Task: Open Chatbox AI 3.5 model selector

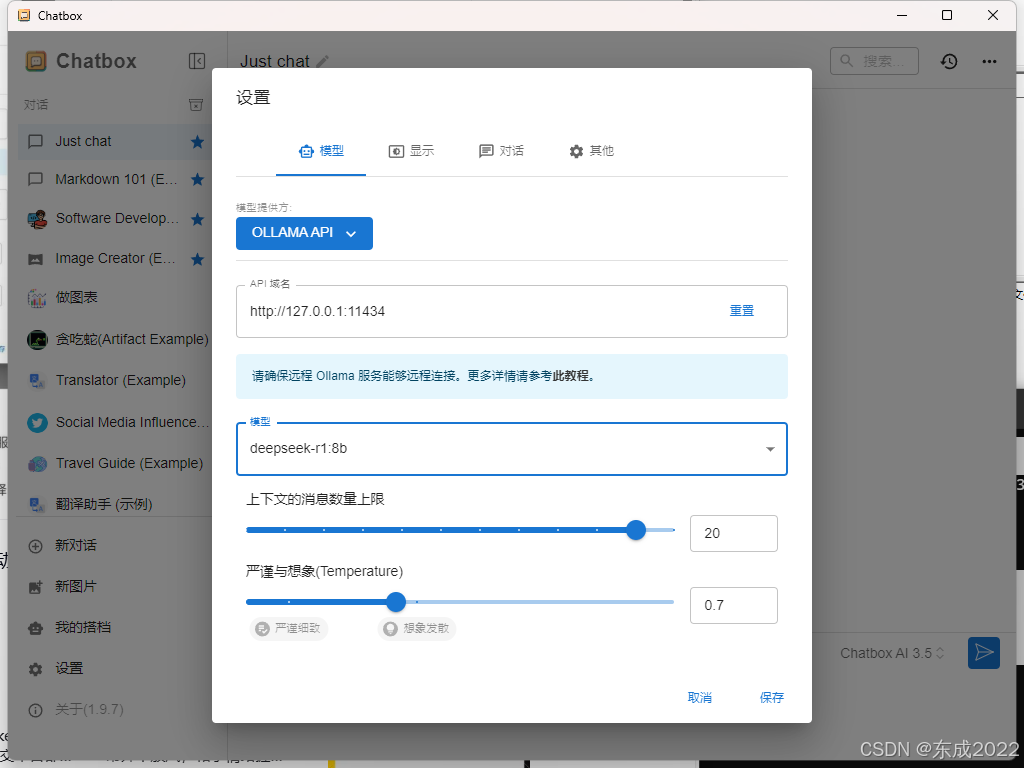Action: tap(892, 653)
